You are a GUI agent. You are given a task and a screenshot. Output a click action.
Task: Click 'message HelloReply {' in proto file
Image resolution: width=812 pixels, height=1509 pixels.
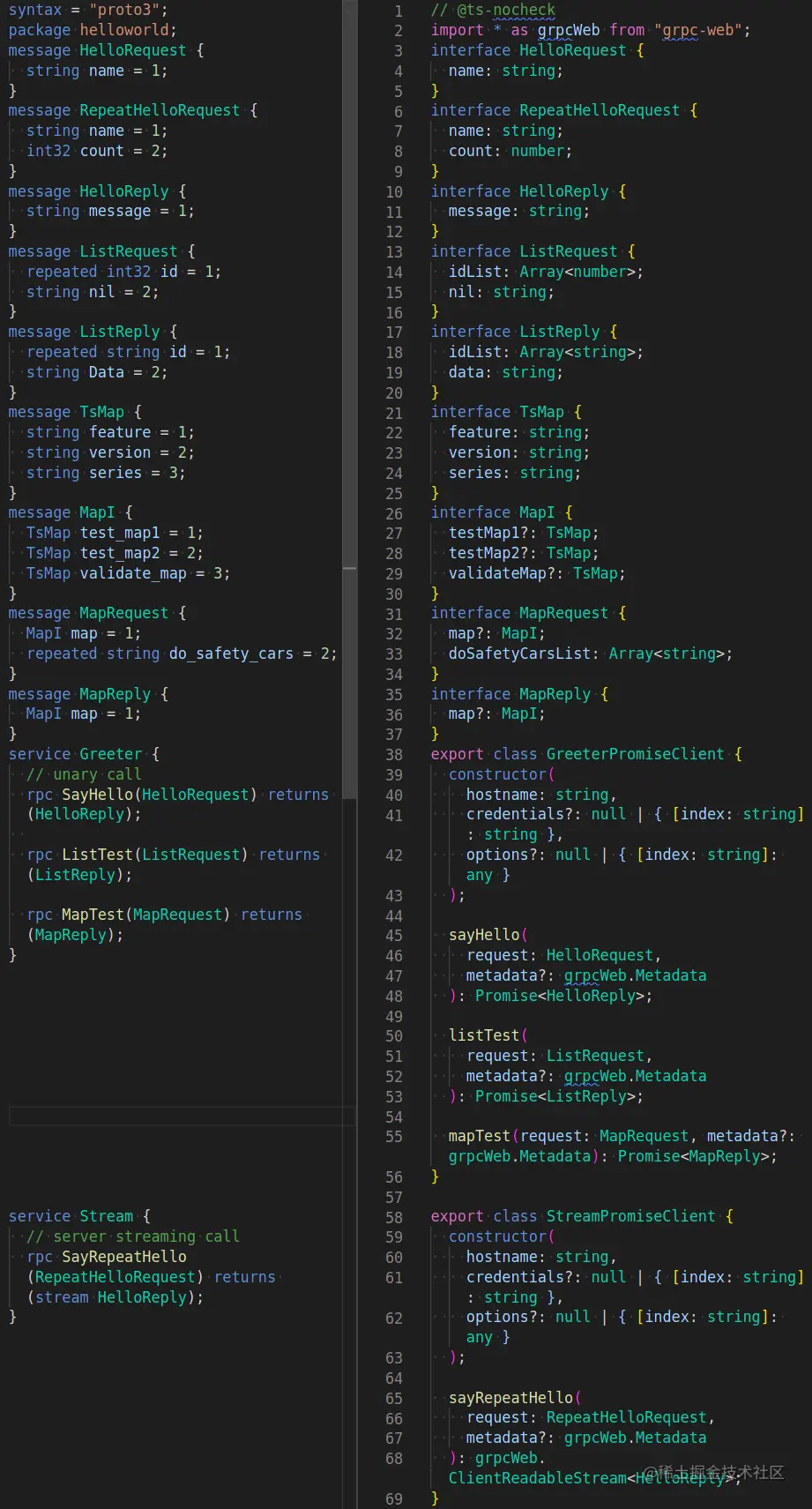(x=98, y=191)
